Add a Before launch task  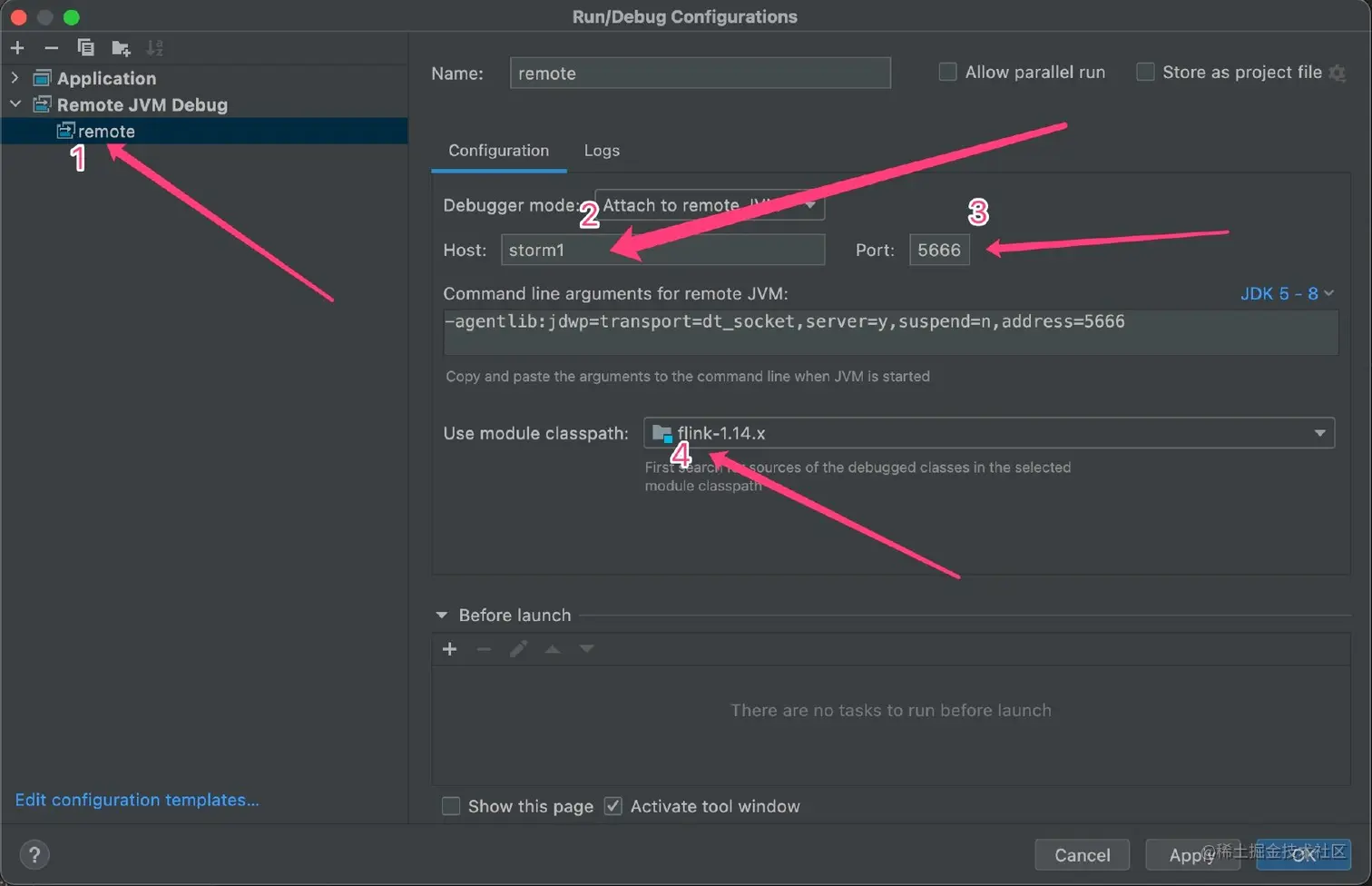click(449, 649)
